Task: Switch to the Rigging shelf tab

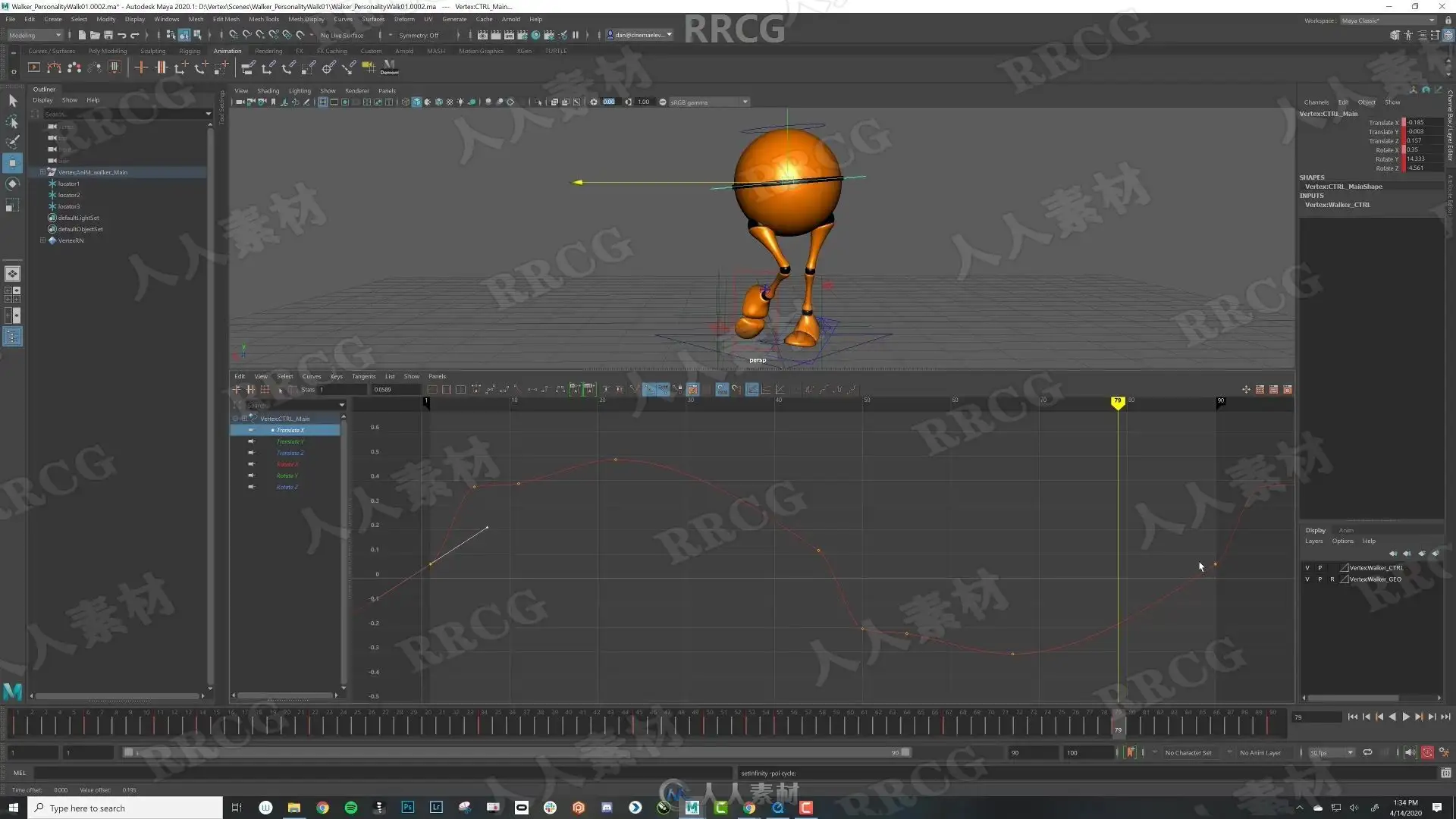Action: 189,51
